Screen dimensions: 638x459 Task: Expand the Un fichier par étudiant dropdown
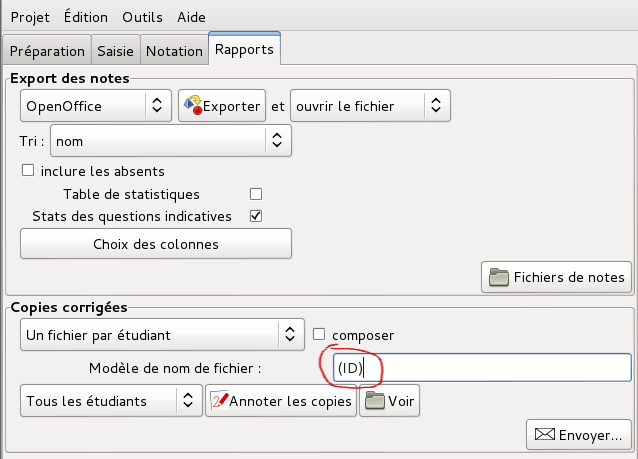pyautogui.click(x=162, y=334)
